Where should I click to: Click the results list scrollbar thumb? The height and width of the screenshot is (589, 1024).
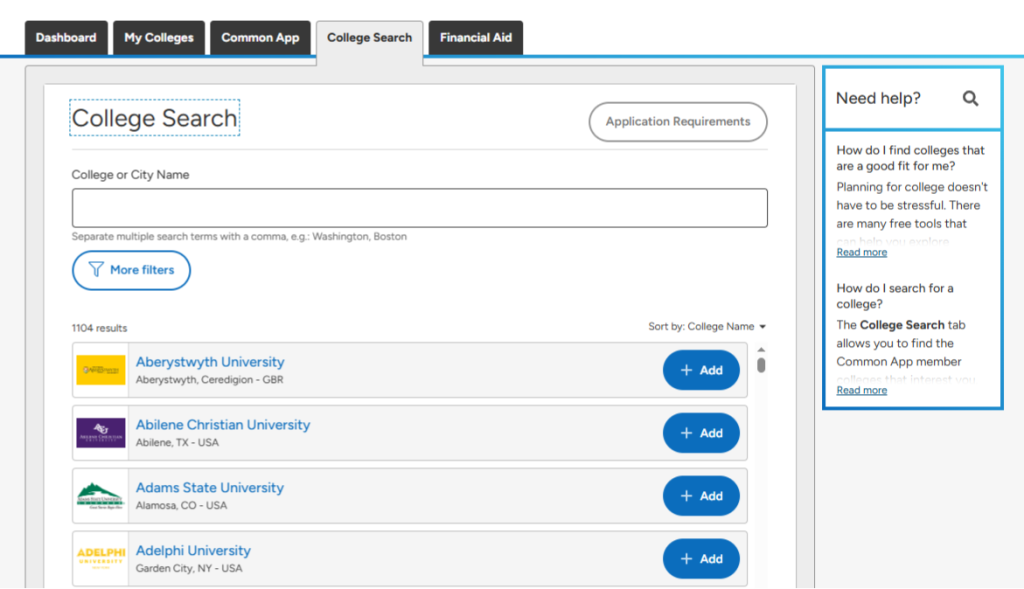coord(761,364)
